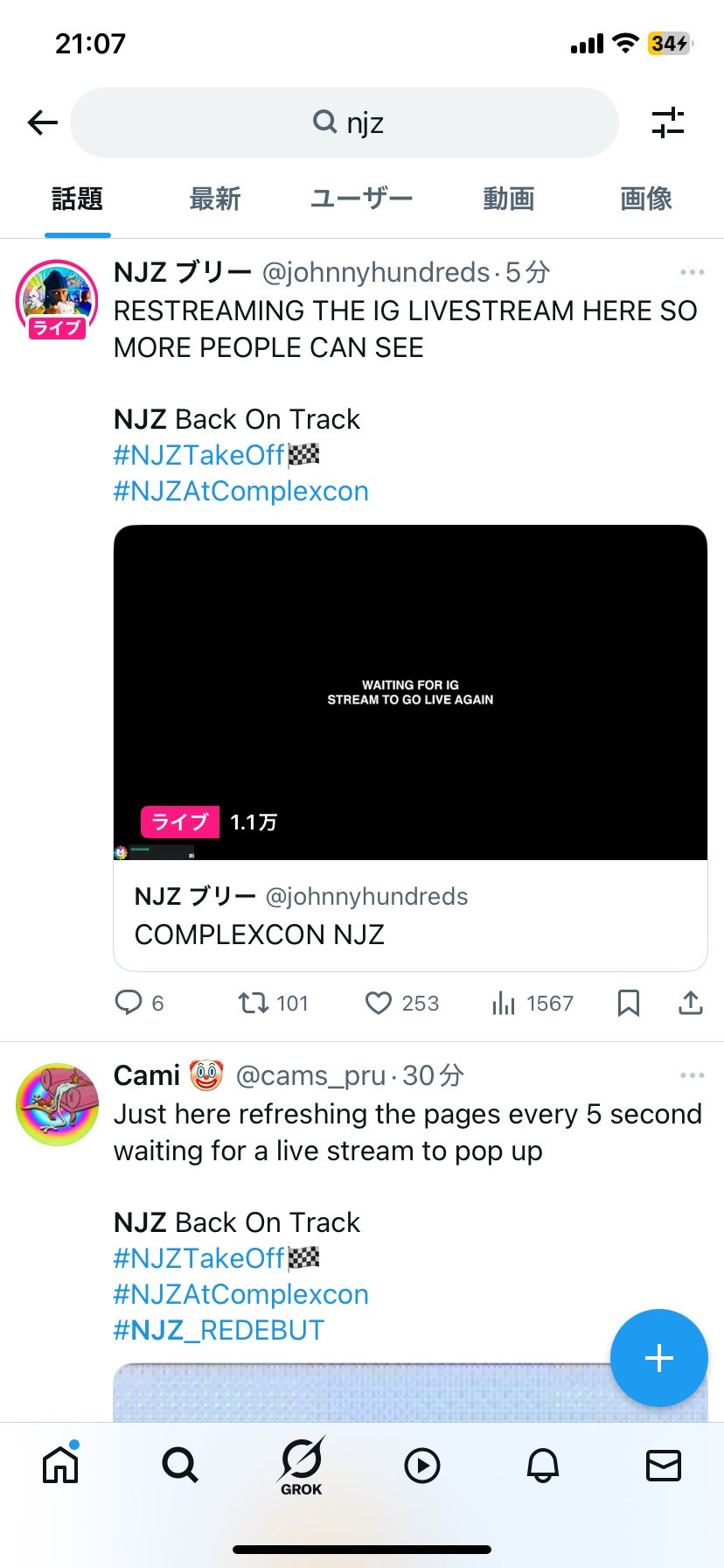Open the live stream video thumbnail

410,691
